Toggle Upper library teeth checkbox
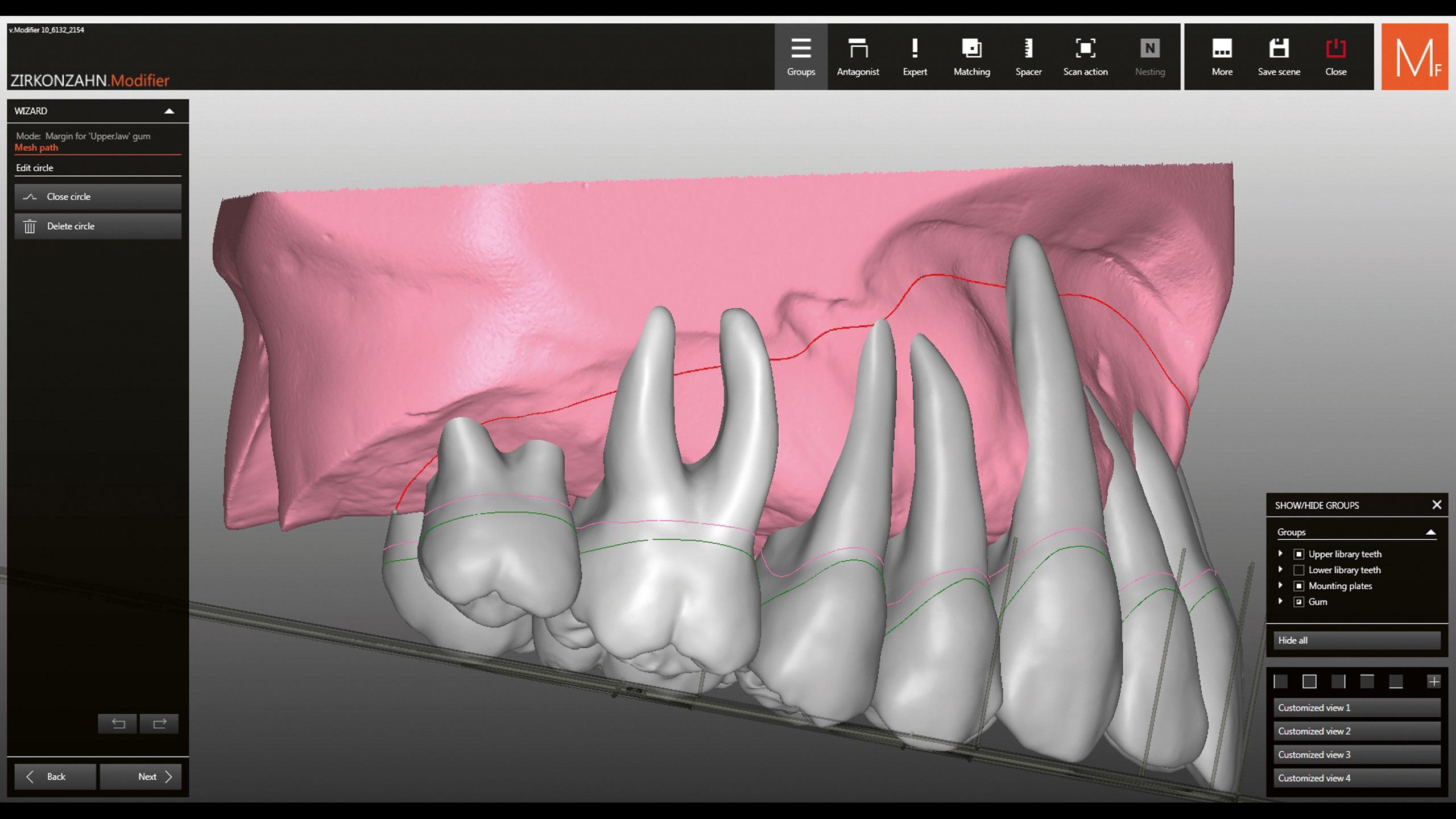1456x819 pixels. (x=1299, y=554)
